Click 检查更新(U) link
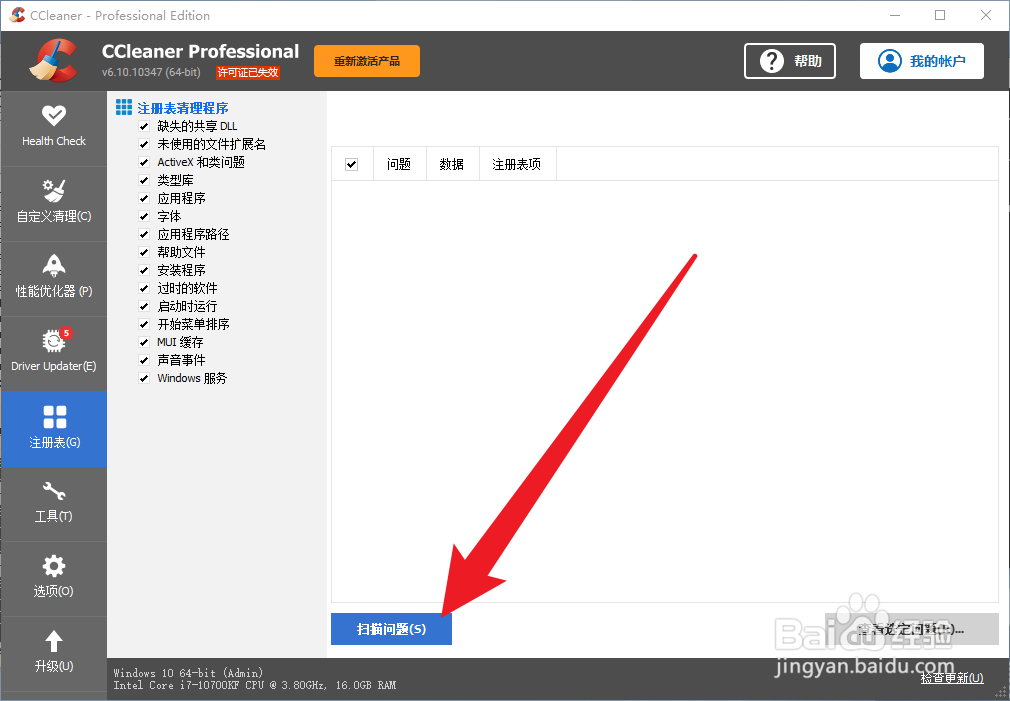This screenshot has height=701, width=1010. tap(951, 677)
